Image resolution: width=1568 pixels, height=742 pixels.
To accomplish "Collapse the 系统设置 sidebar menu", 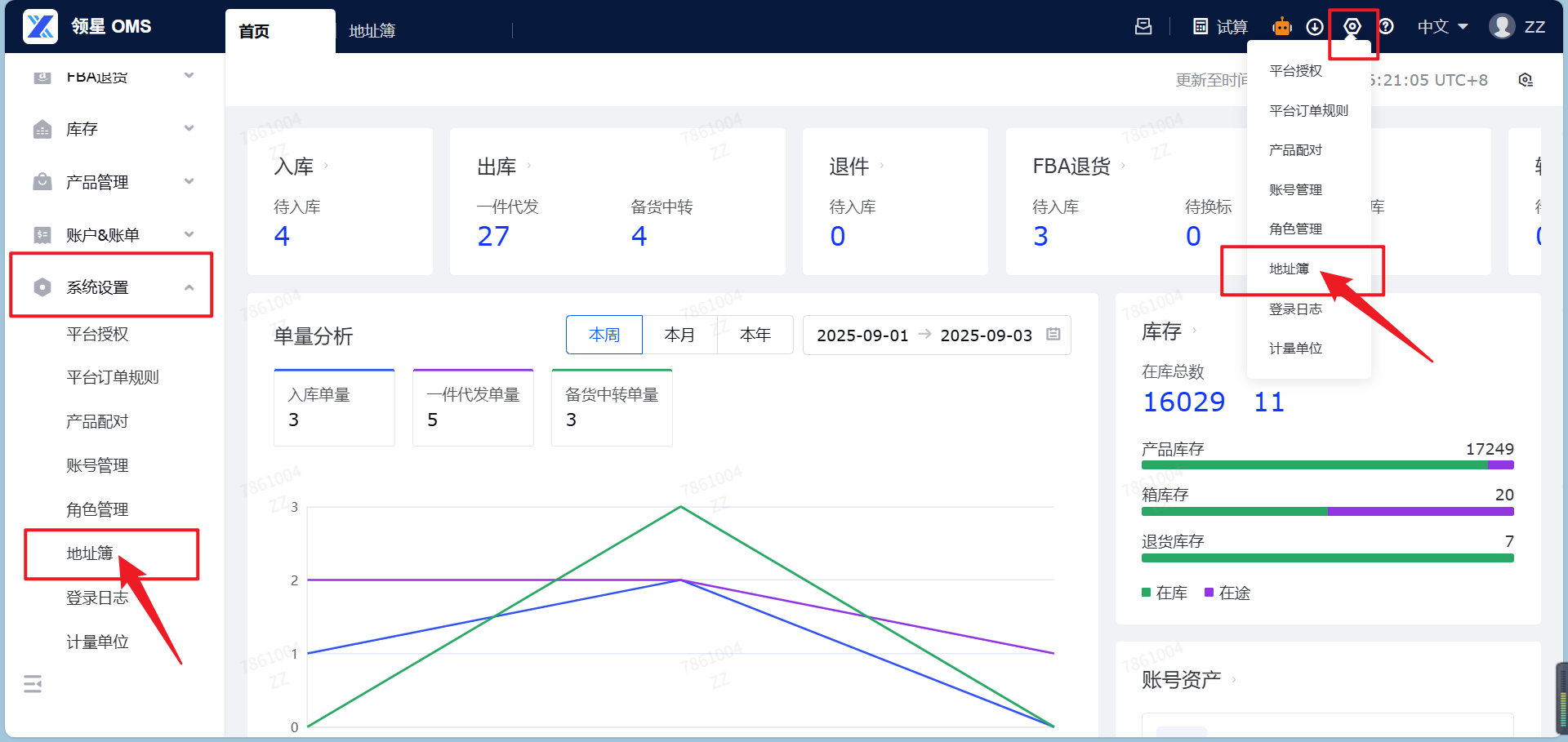I will [x=189, y=287].
